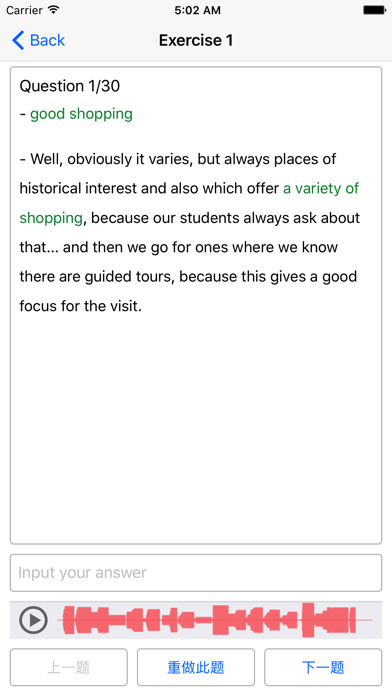Seek to the beginning of the audio waveform
Viewport: 392px width, 696px height.
(65, 620)
